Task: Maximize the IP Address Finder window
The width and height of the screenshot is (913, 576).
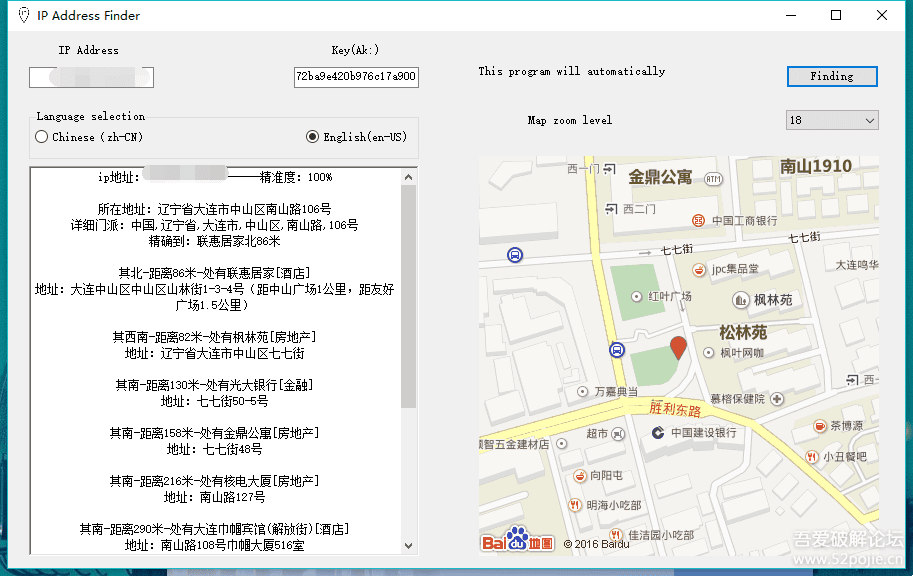Action: [x=836, y=15]
